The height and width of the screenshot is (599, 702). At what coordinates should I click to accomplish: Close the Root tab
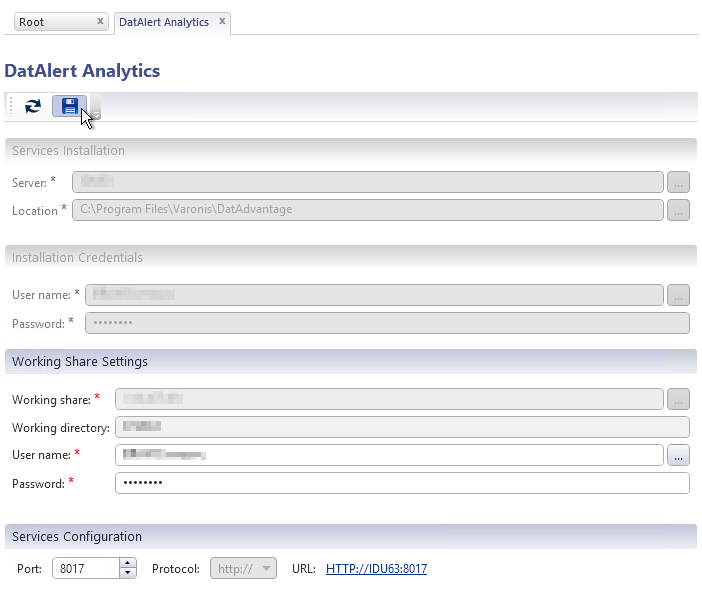(x=100, y=21)
